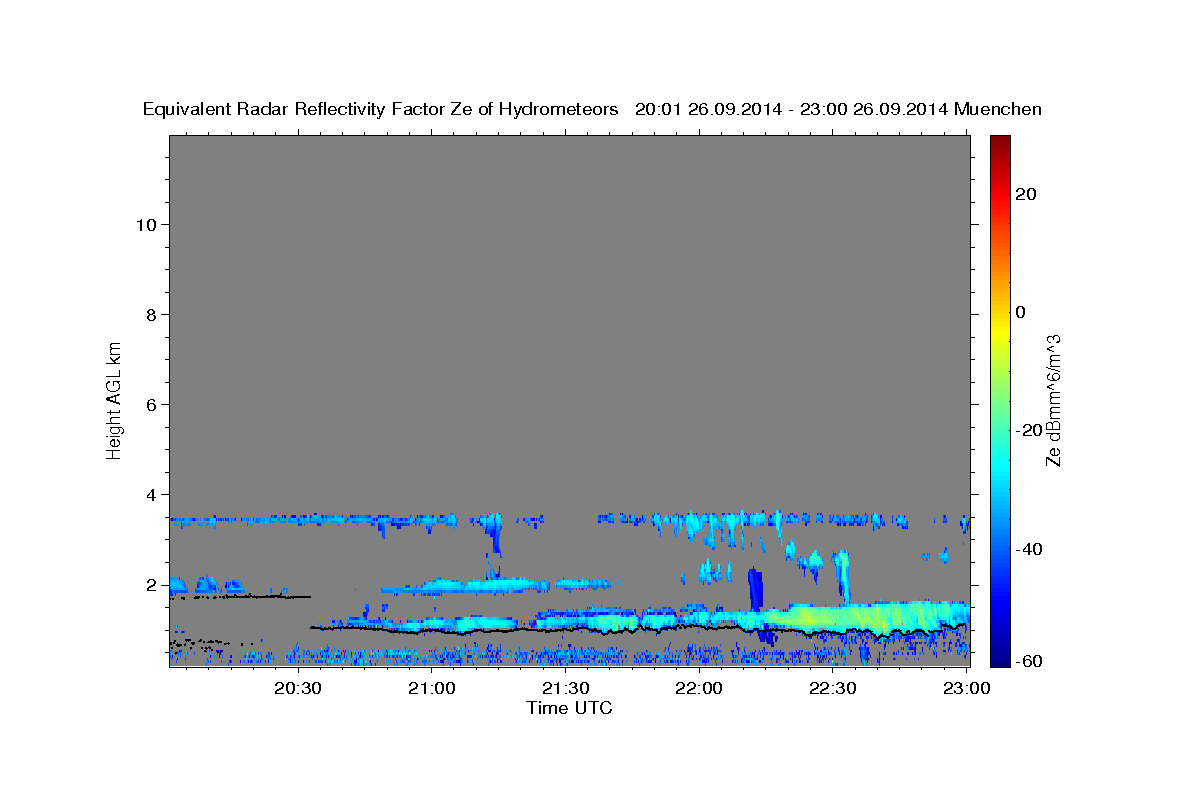Click the '21:30' time tick label

tap(565, 688)
